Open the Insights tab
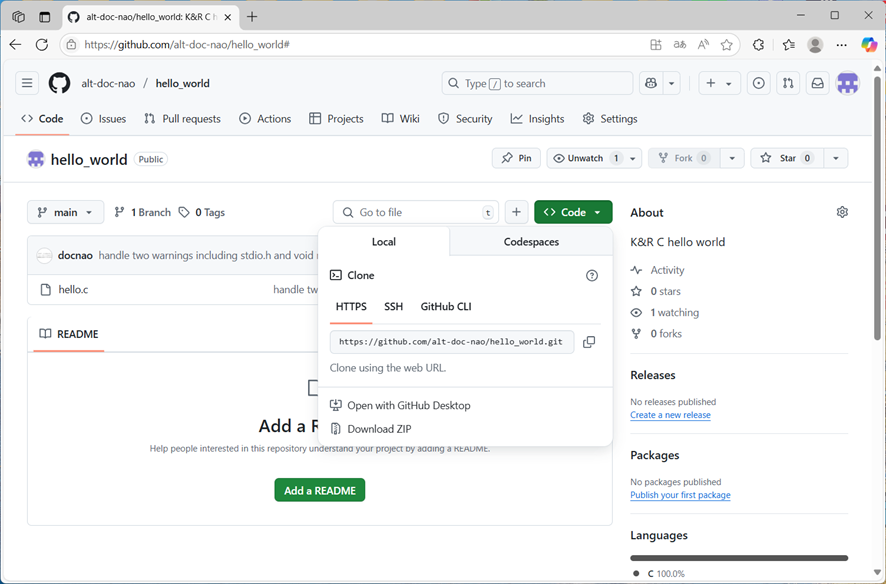 [x=537, y=119]
